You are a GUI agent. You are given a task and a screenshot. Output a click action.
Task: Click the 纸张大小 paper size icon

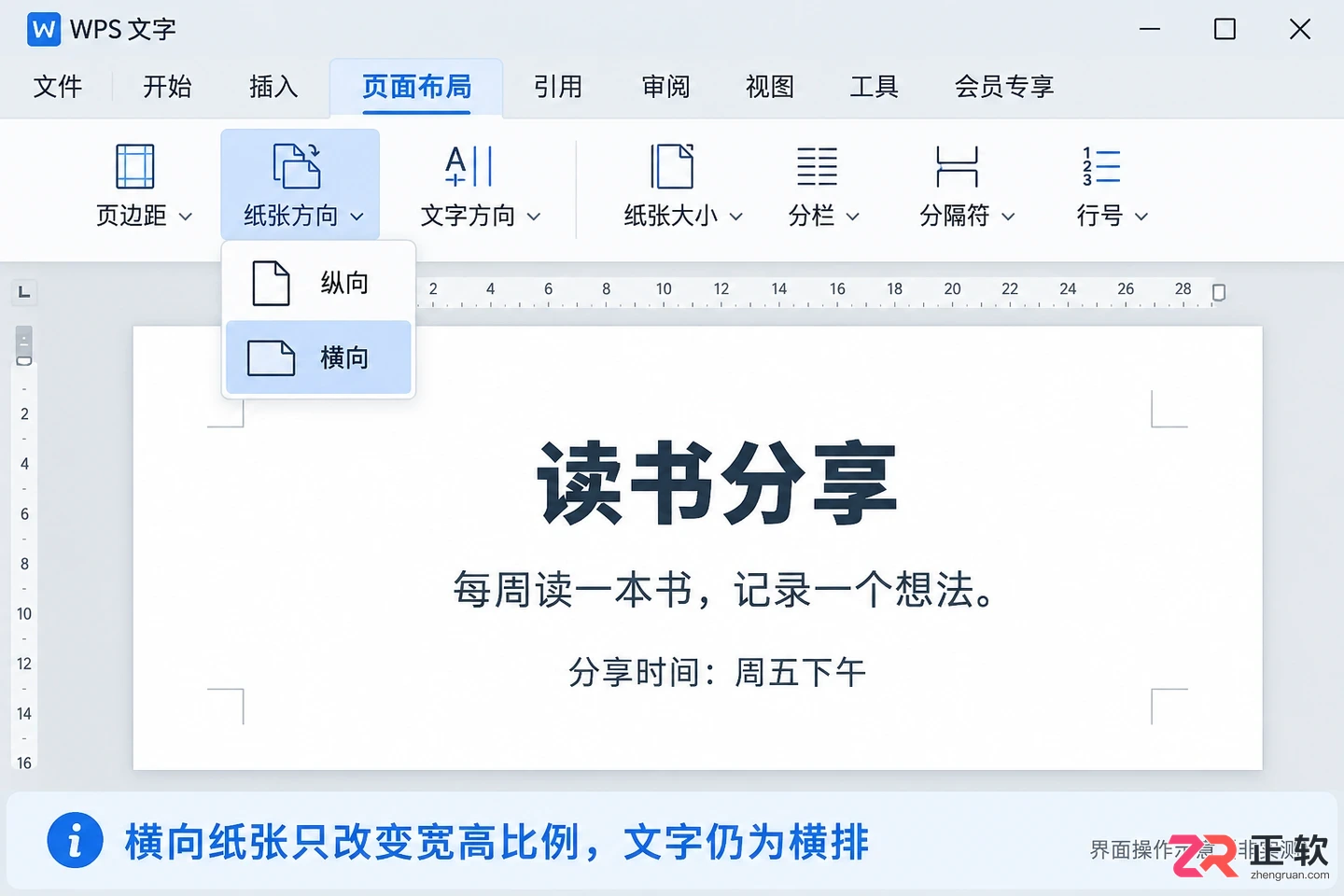pos(672,166)
